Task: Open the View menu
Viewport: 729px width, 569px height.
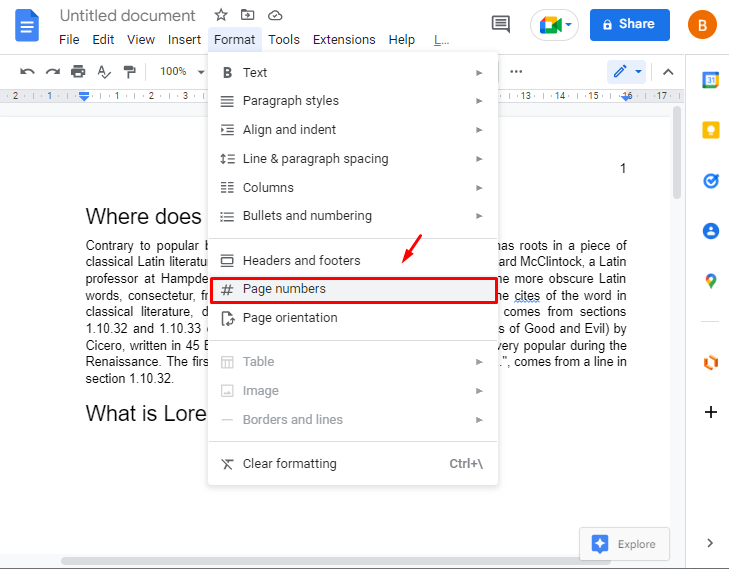Action: click(141, 40)
